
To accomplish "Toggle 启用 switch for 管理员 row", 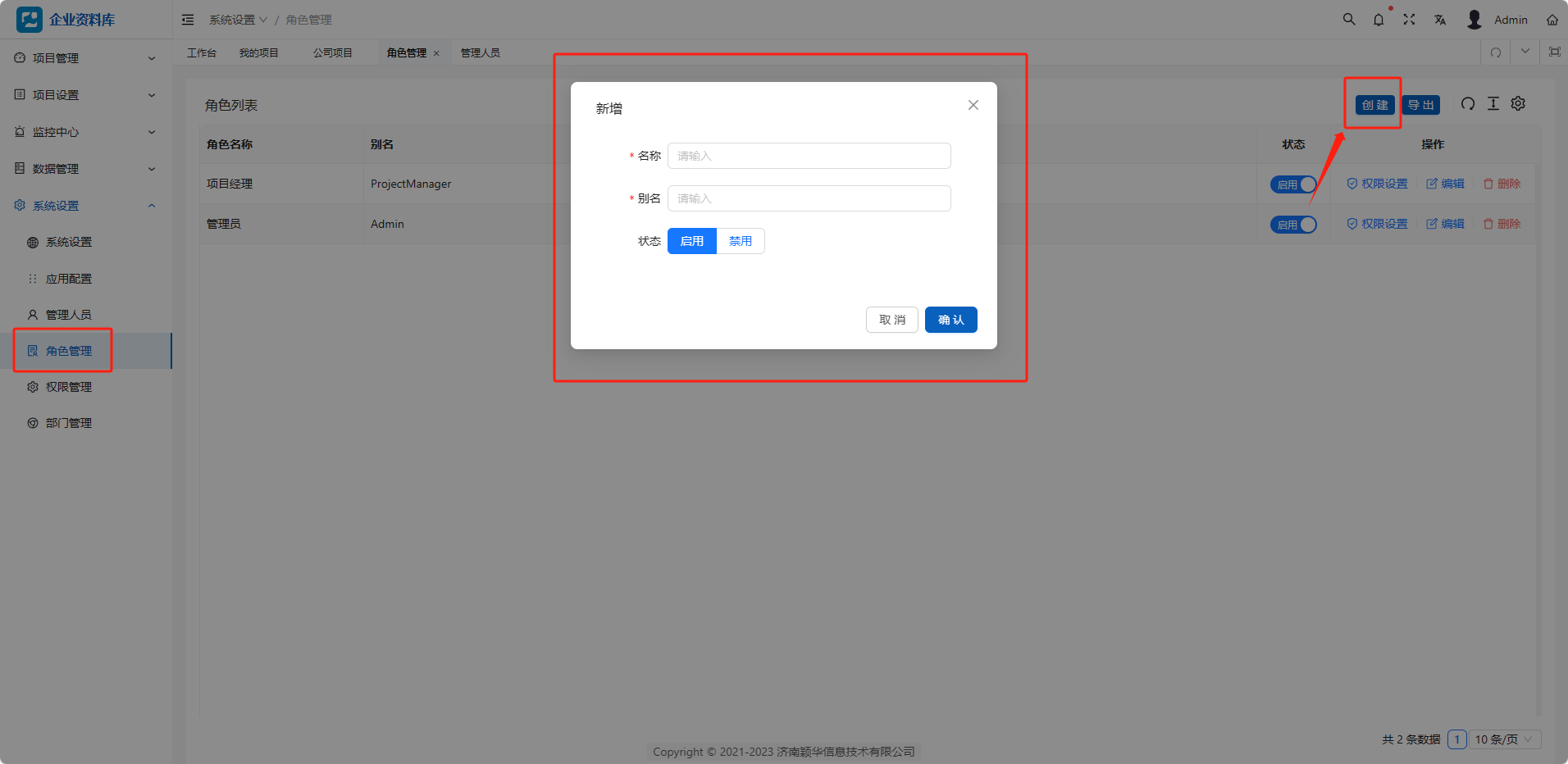I will 1294,225.
